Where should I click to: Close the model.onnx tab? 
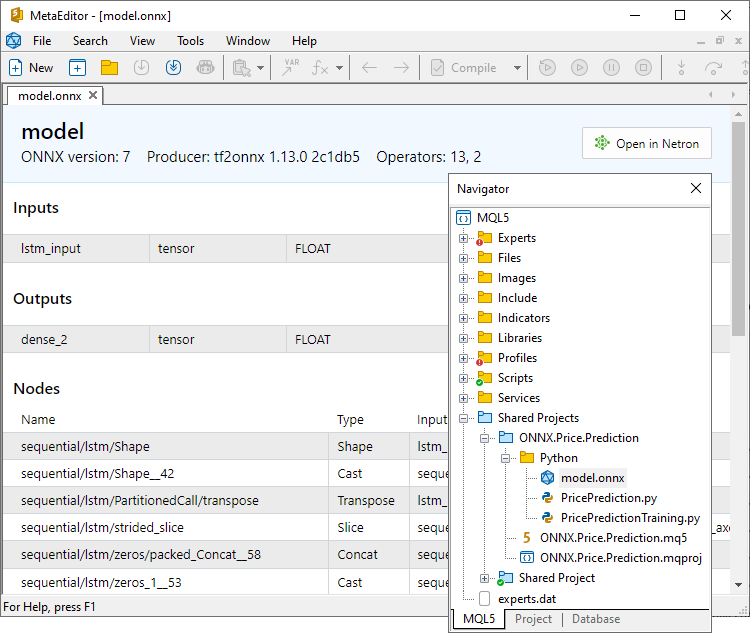(x=93, y=95)
